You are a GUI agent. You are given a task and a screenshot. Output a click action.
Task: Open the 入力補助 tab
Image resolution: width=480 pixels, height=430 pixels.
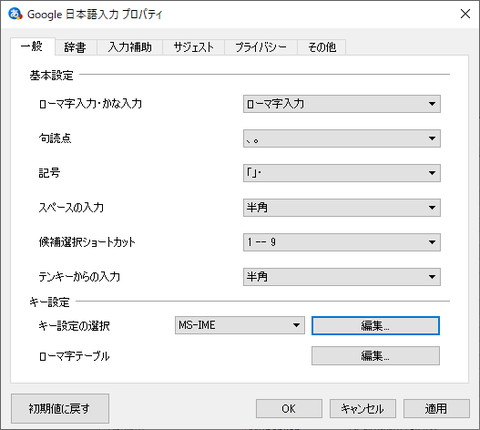[x=130, y=47]
